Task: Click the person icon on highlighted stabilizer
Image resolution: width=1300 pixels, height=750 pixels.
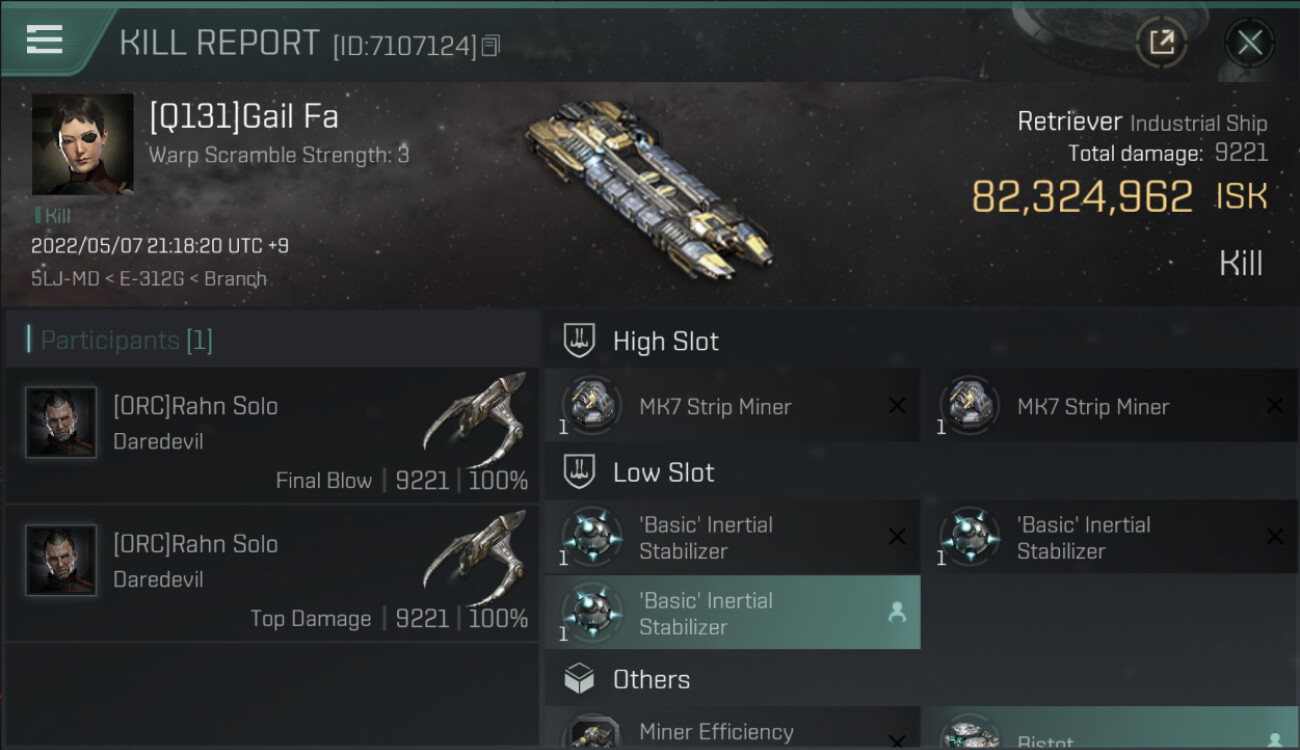Action: 897,613
